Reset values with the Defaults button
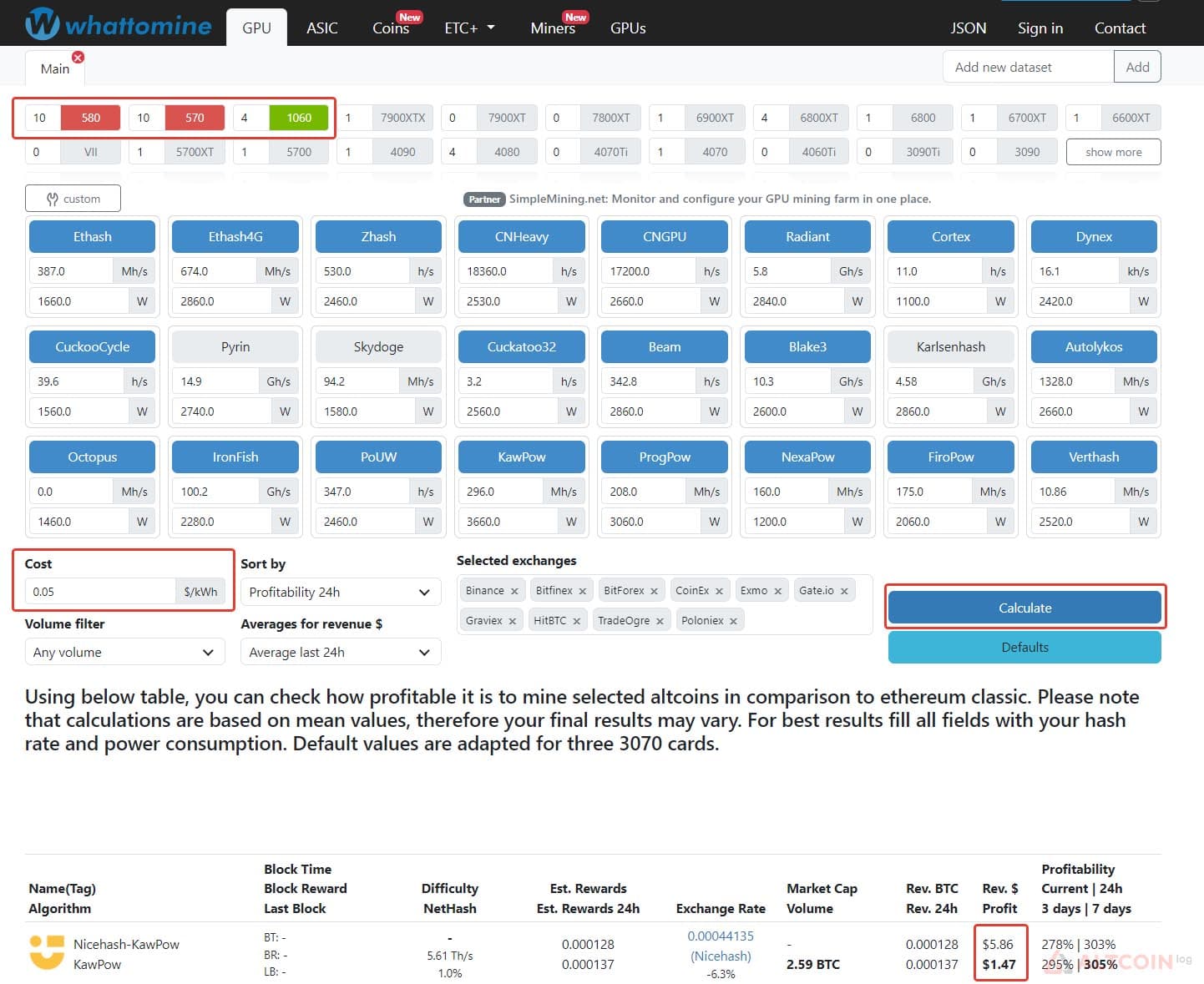Screen dimensions: 1204x984 1024,647
